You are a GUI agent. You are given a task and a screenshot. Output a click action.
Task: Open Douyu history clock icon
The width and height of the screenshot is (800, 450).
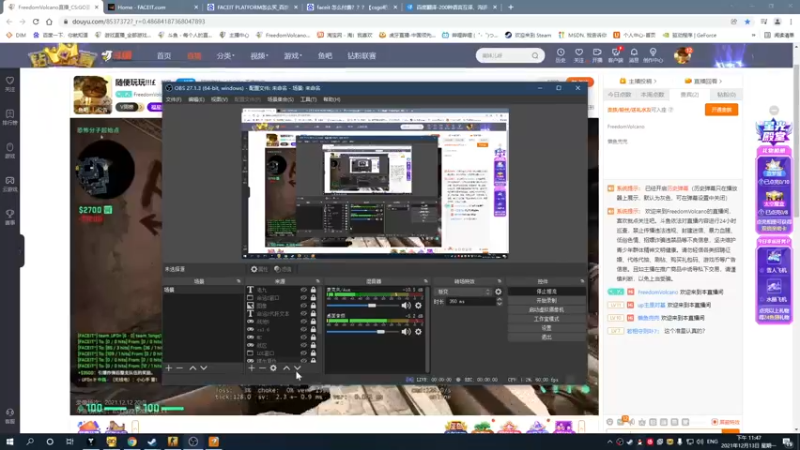[560, 55]
